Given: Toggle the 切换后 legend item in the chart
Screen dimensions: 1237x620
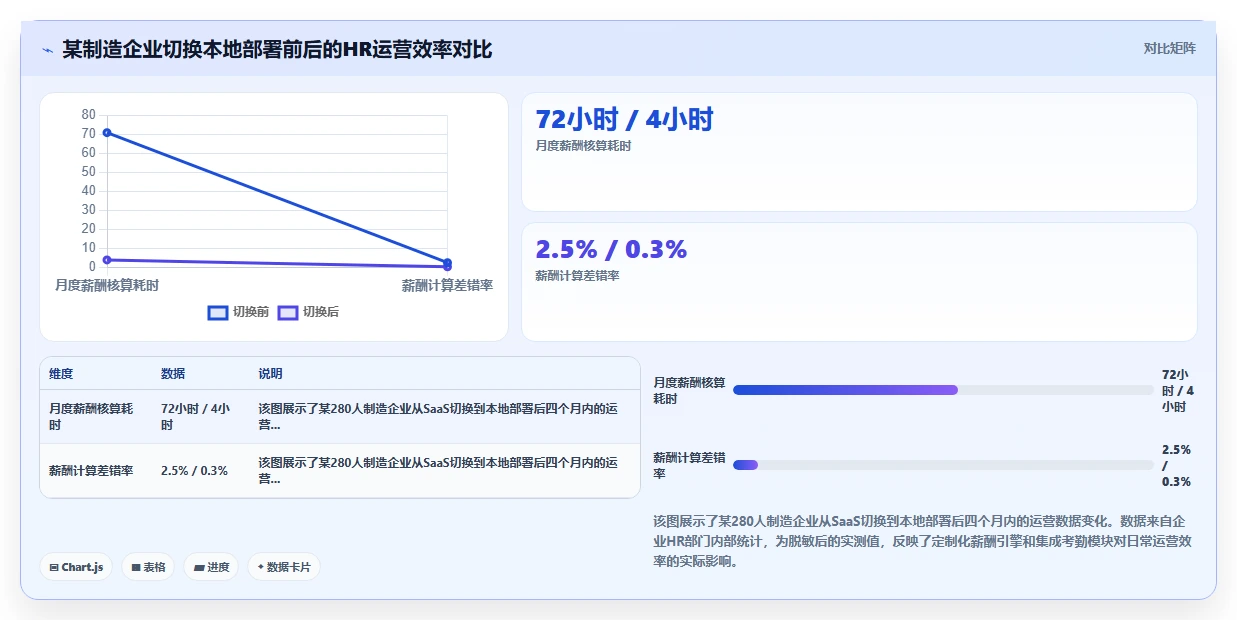Looking at the screenshot, I should [308, 312].
